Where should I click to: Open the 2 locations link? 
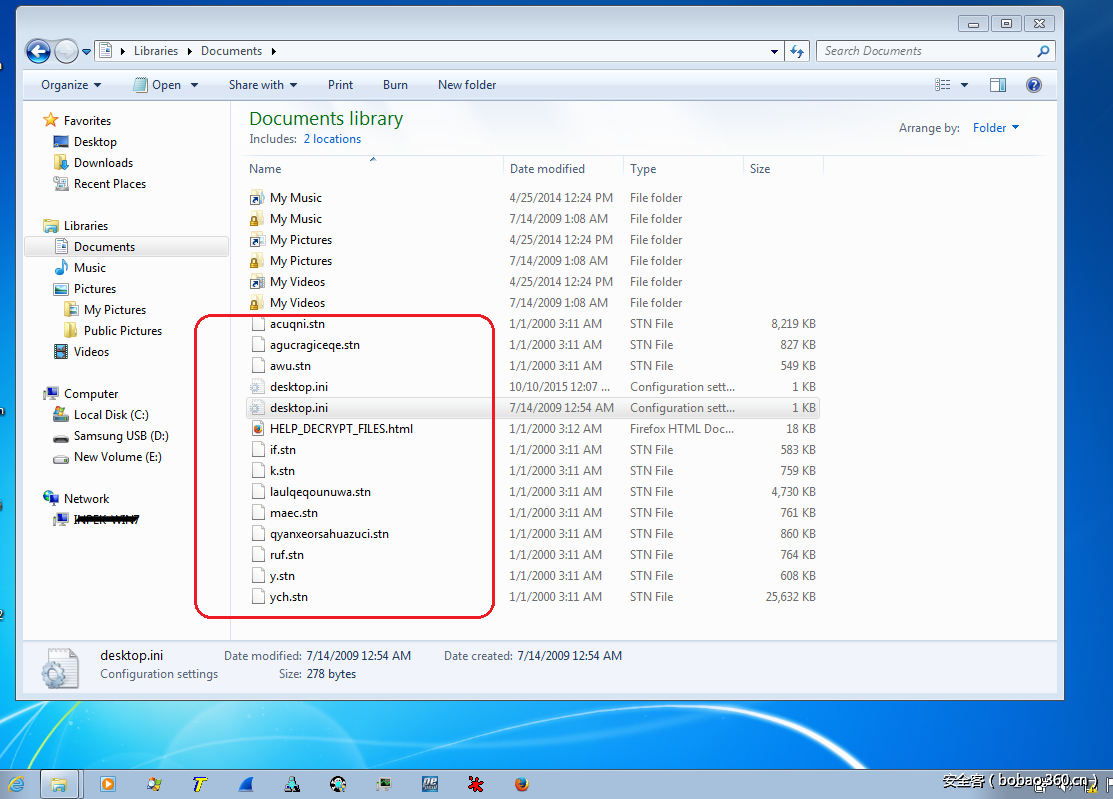tap(332, 139)
